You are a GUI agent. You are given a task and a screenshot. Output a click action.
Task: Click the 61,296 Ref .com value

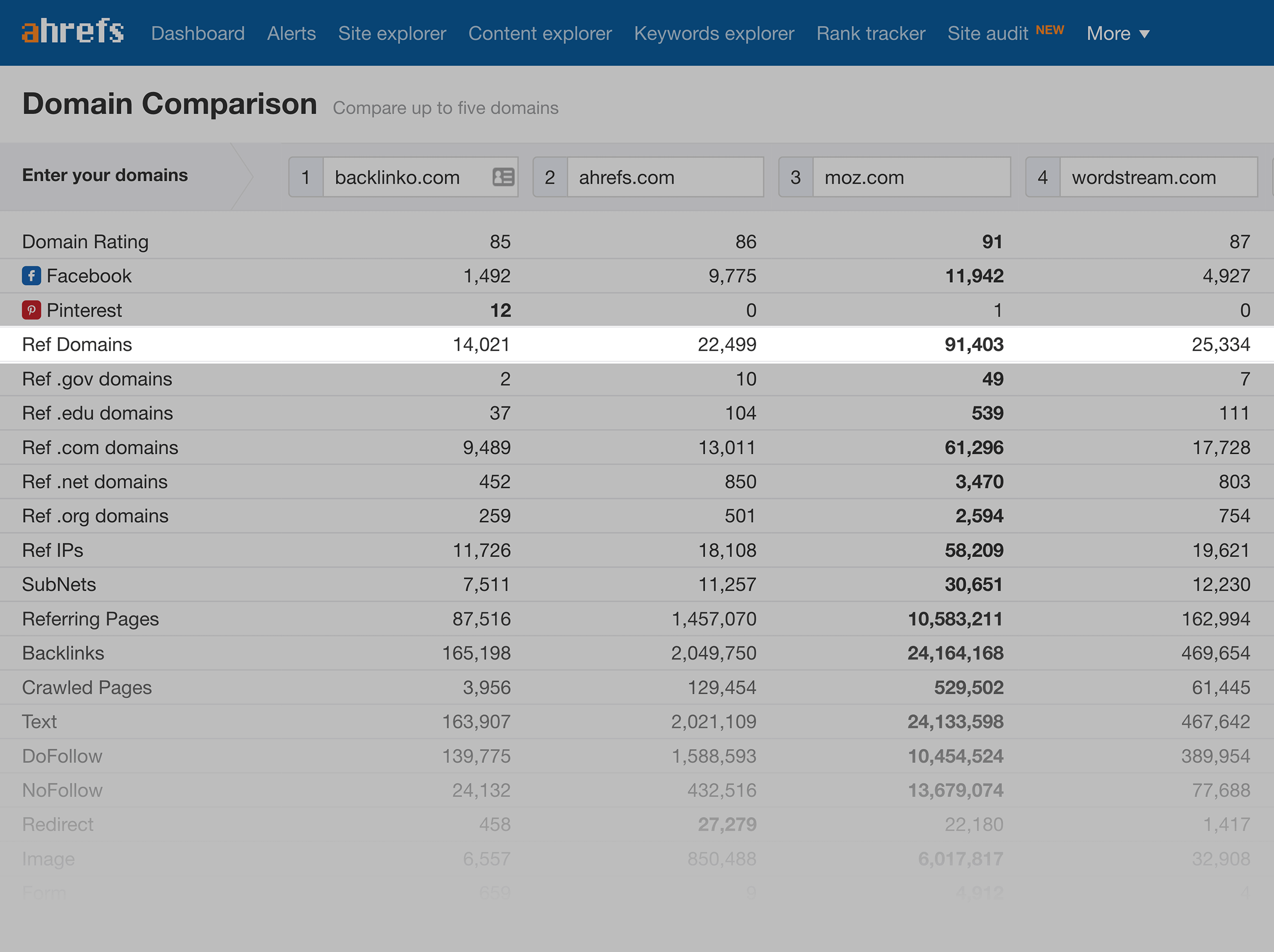[974, 447]
